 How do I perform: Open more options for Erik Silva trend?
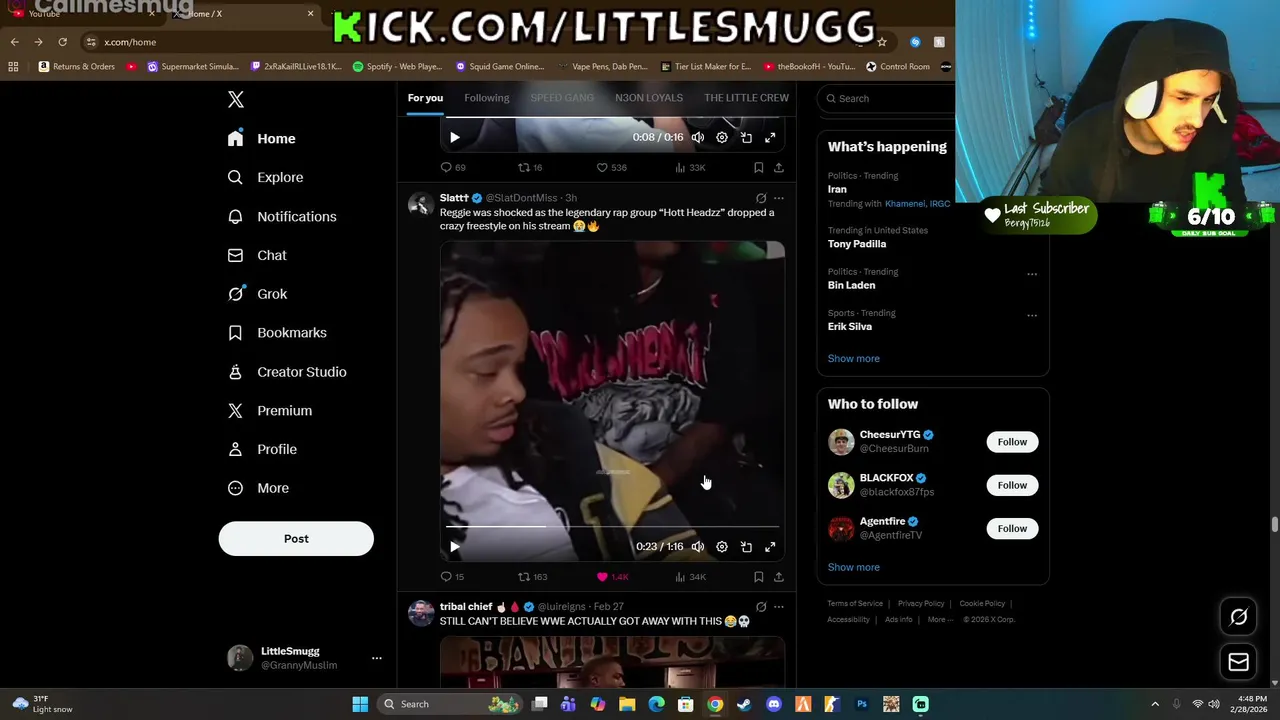[1032, 316]
